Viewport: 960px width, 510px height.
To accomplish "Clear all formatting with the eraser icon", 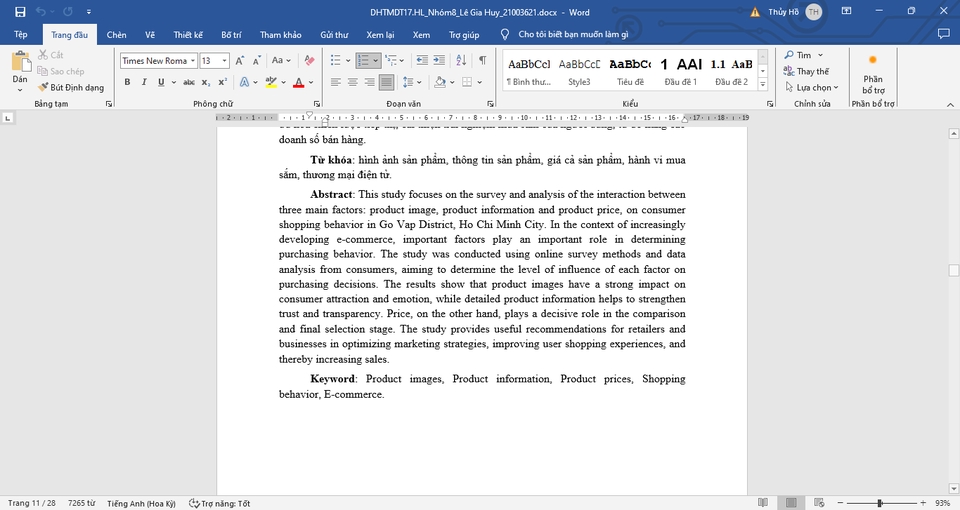I will pyautogui.click(x=309, y=61).
